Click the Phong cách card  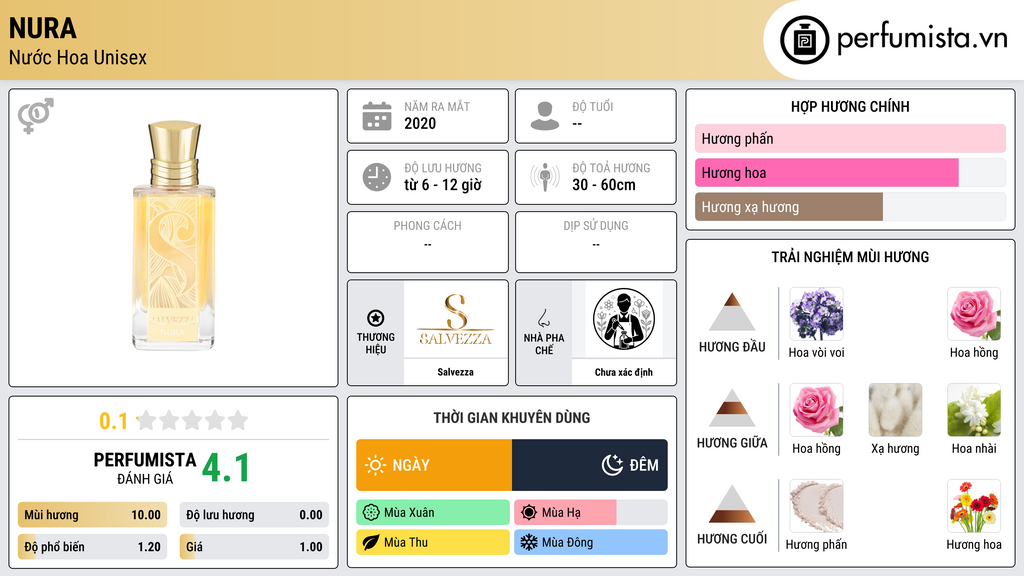click(427, 242)
